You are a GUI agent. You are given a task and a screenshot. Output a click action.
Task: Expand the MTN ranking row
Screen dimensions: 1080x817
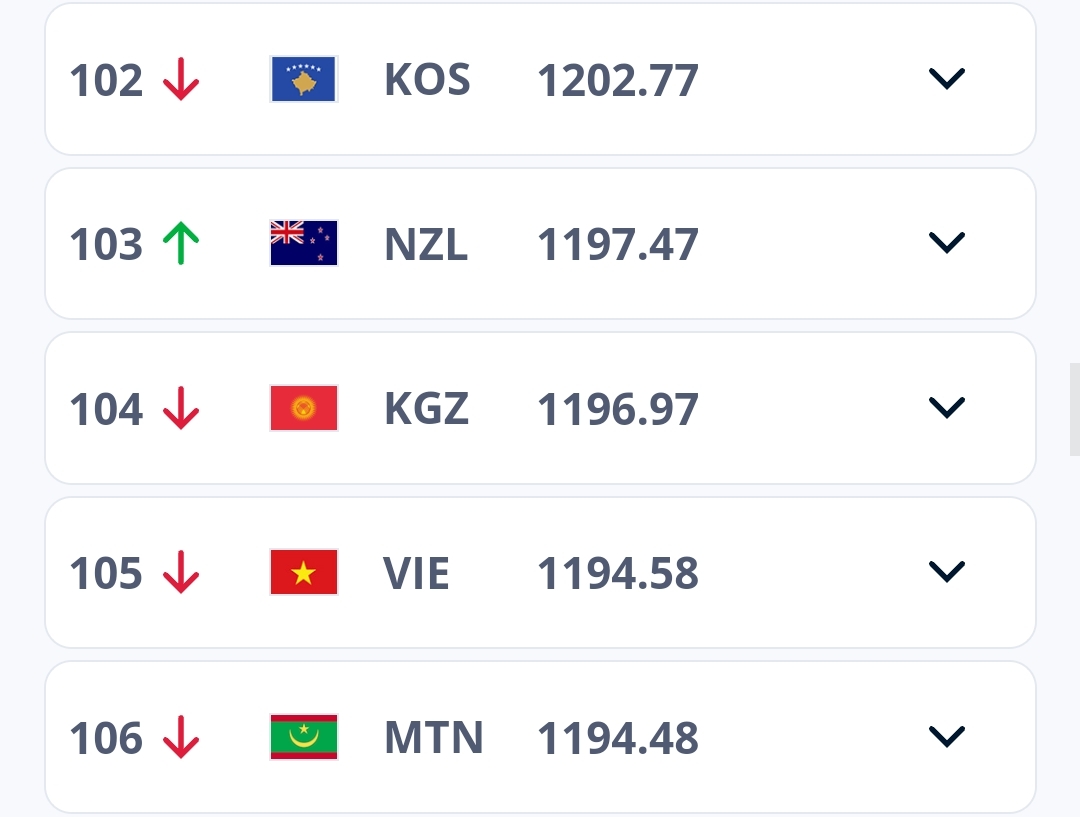point(946,737)
